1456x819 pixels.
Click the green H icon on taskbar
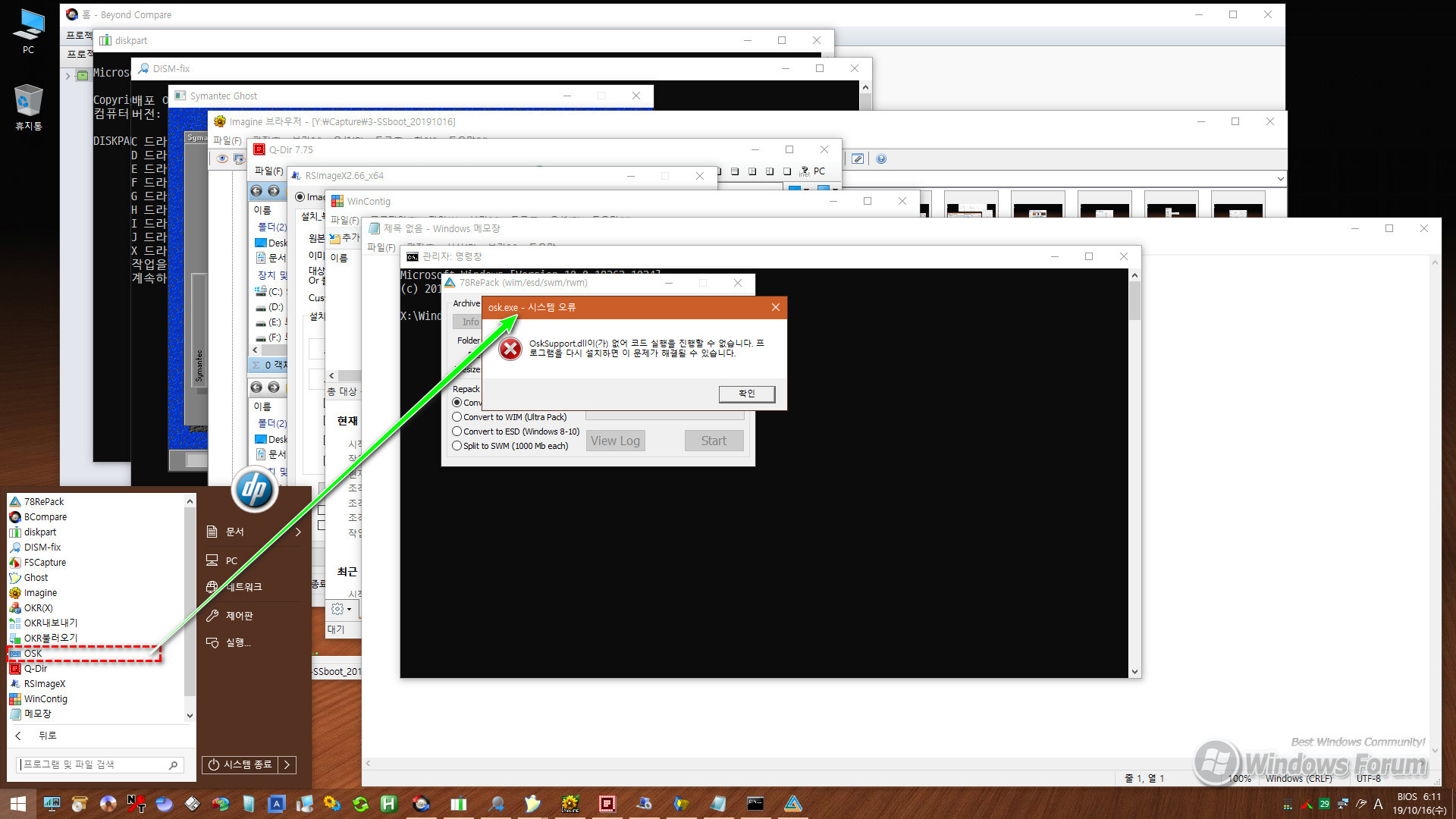[x=388, y=803]
